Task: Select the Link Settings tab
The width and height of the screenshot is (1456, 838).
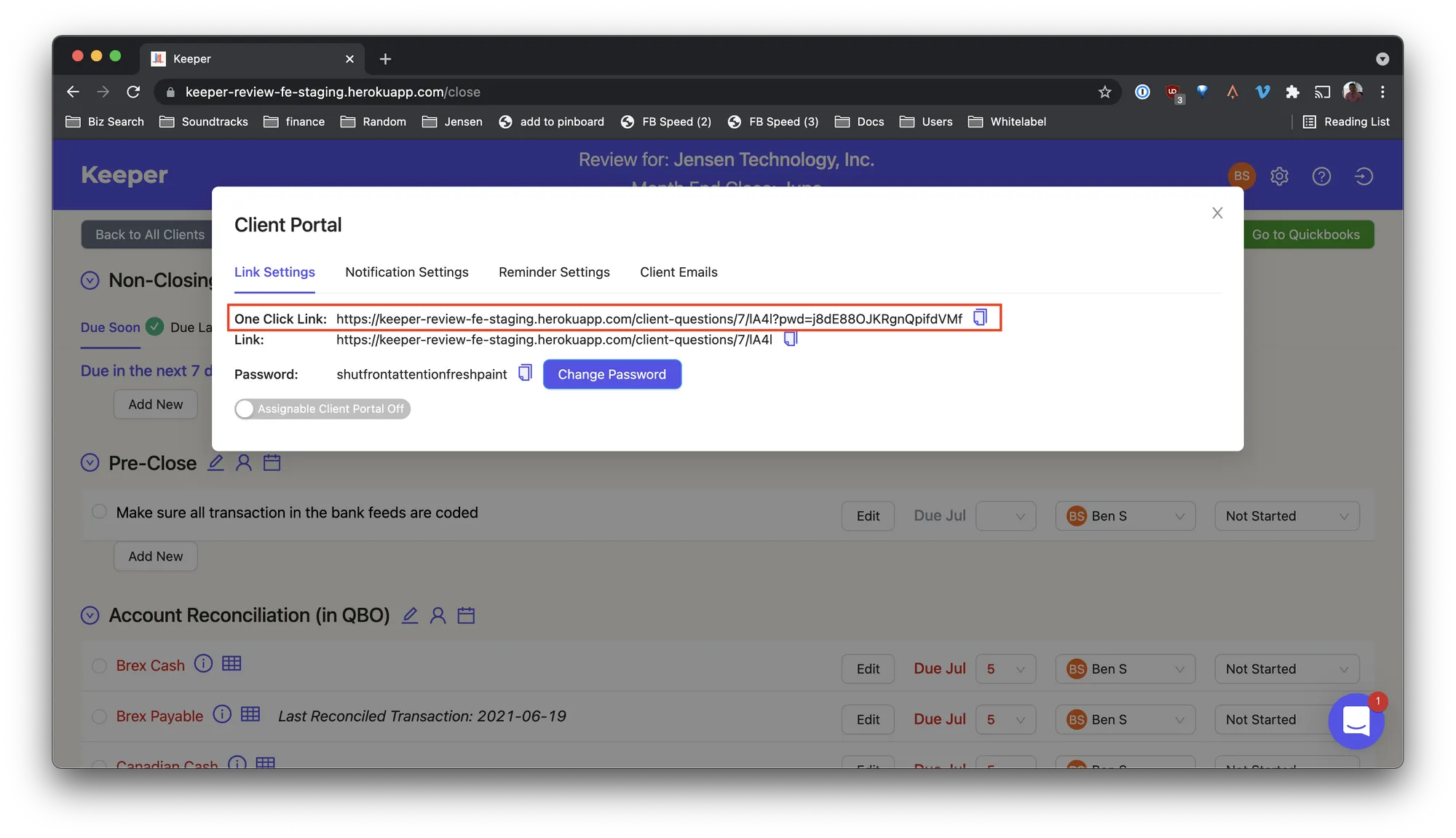Action: pyautogui.click(x=274, y=272)
